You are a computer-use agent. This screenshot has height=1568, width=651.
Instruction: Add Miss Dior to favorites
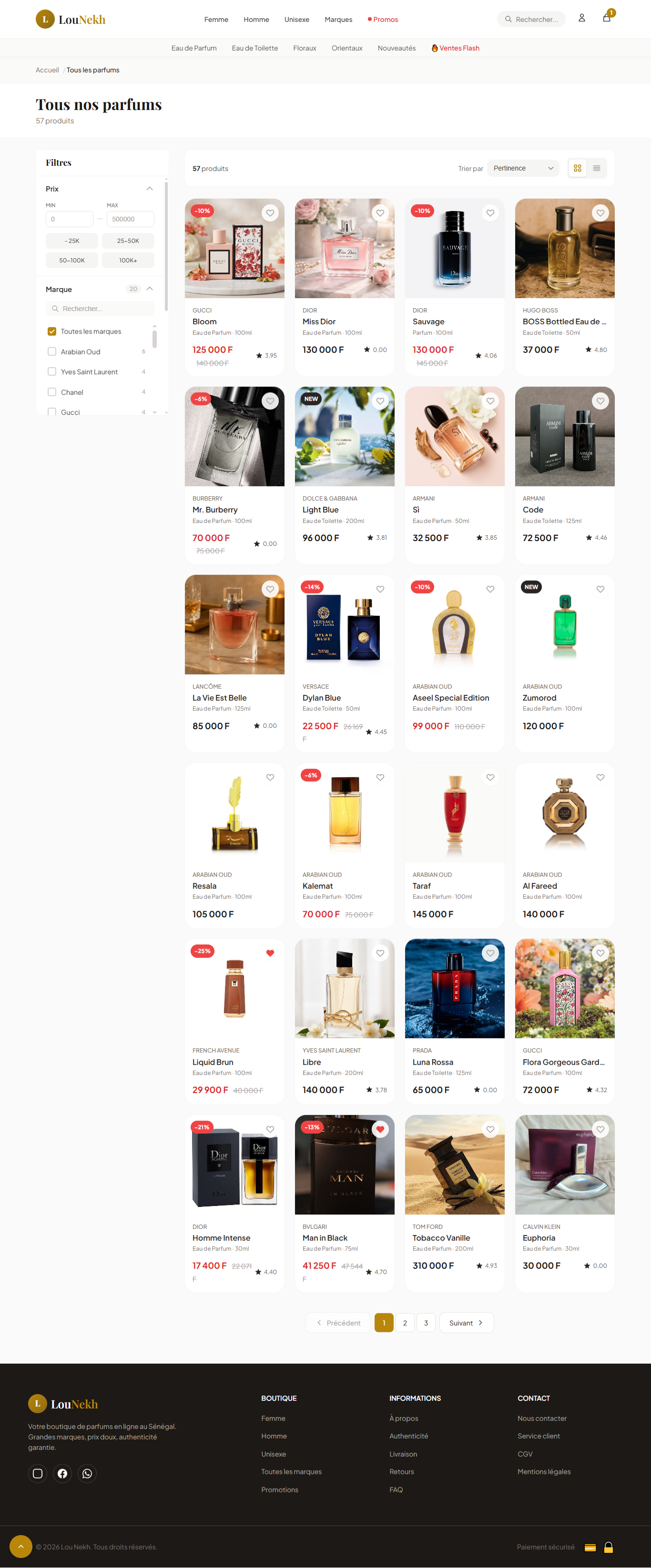click(x=380, y=213)
